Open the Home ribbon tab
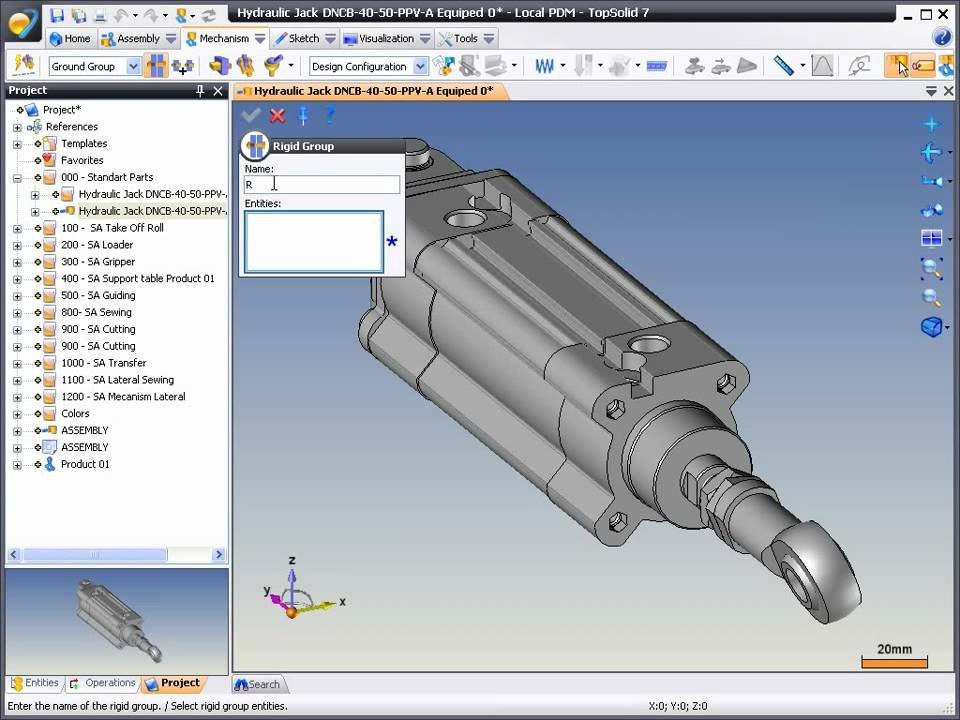This screenshot has height=720, width=960. point(70,39)
